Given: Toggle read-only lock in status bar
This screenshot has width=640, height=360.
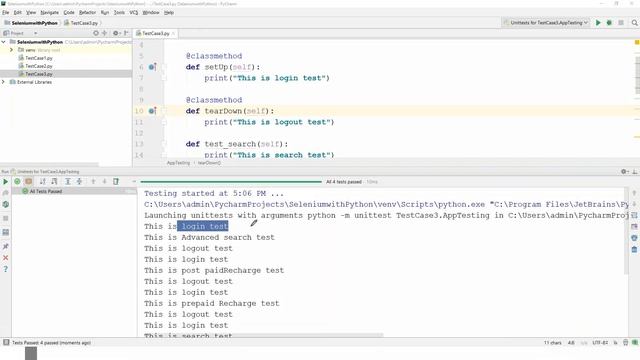Looking at the screenshot, I should [x=616, y=343].
